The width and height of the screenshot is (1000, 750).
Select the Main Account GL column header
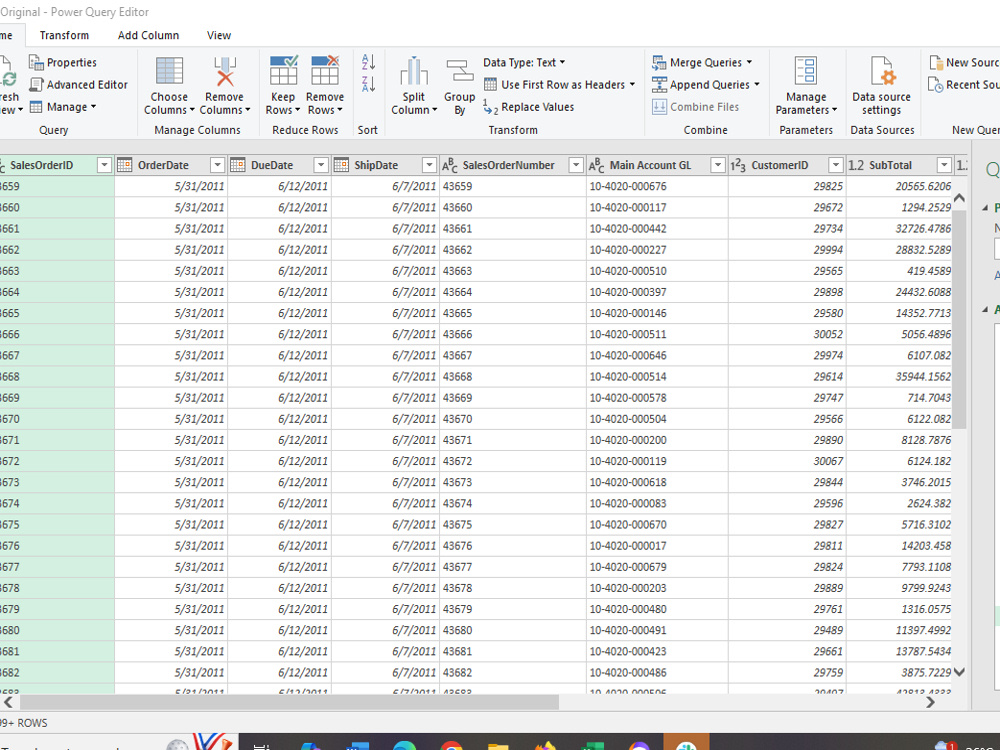tap(650, 165)
